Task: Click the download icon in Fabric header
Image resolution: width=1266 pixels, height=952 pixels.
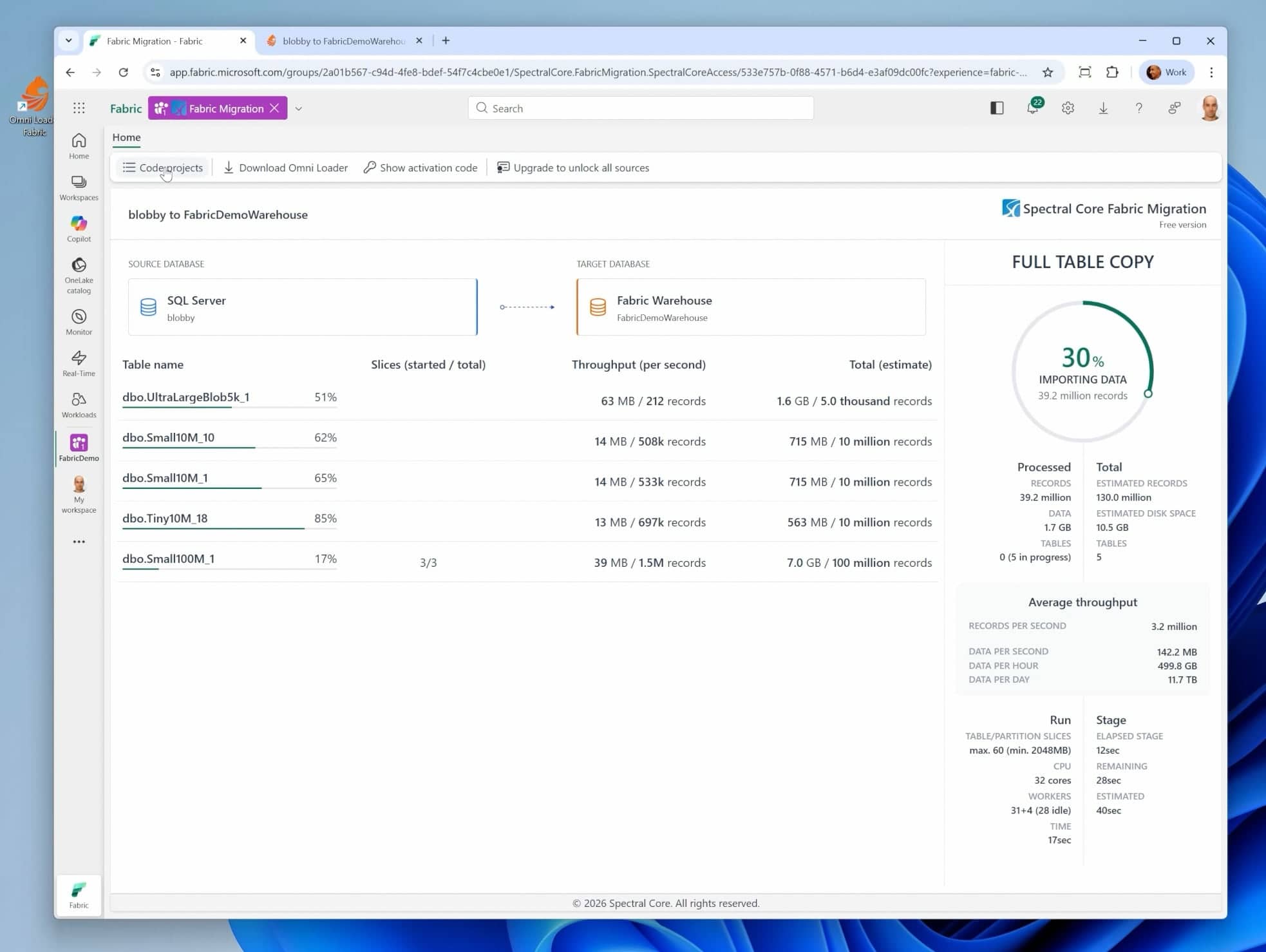Action: tap(1103, 108)
